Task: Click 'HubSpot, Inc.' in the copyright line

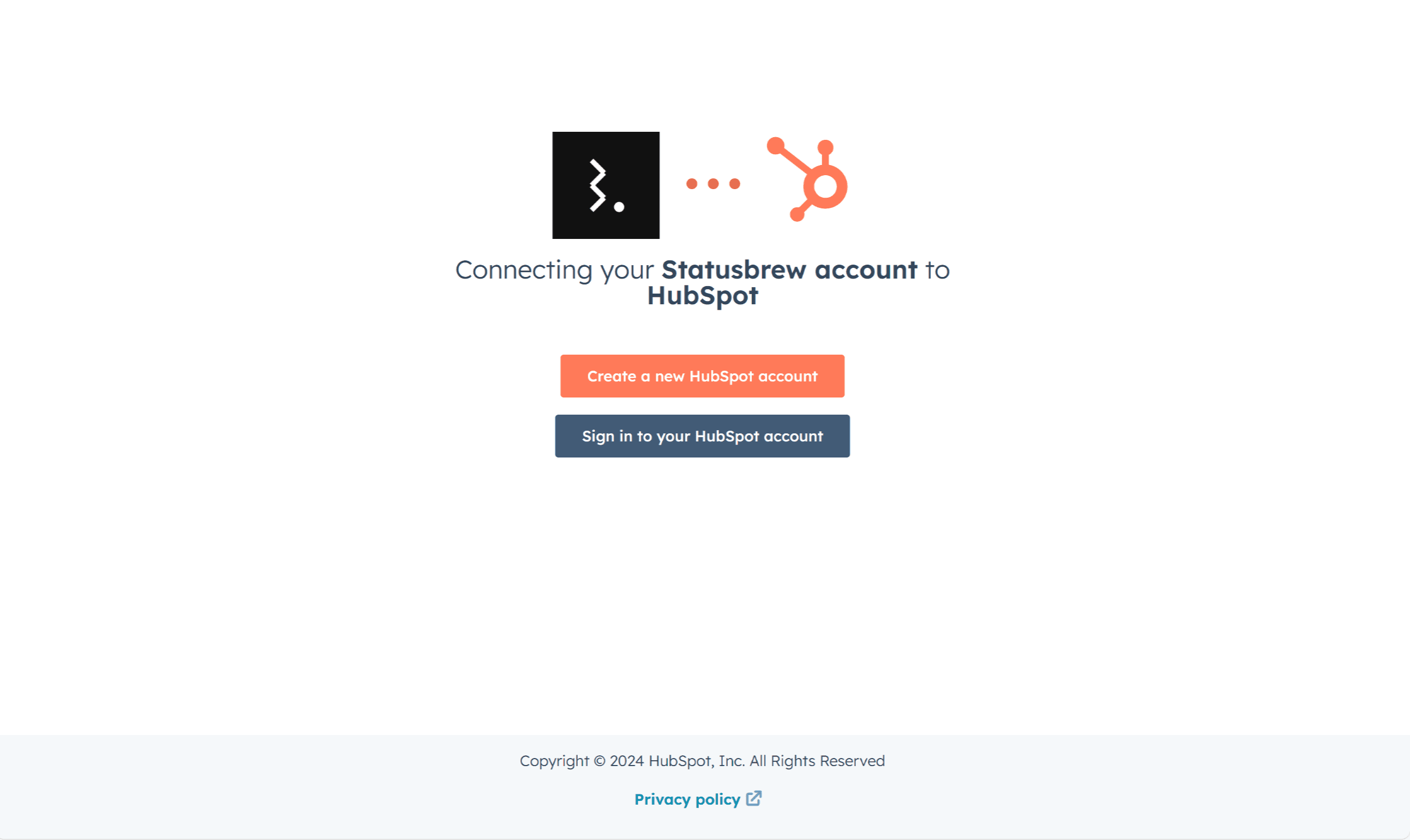Action: (697, 761)
